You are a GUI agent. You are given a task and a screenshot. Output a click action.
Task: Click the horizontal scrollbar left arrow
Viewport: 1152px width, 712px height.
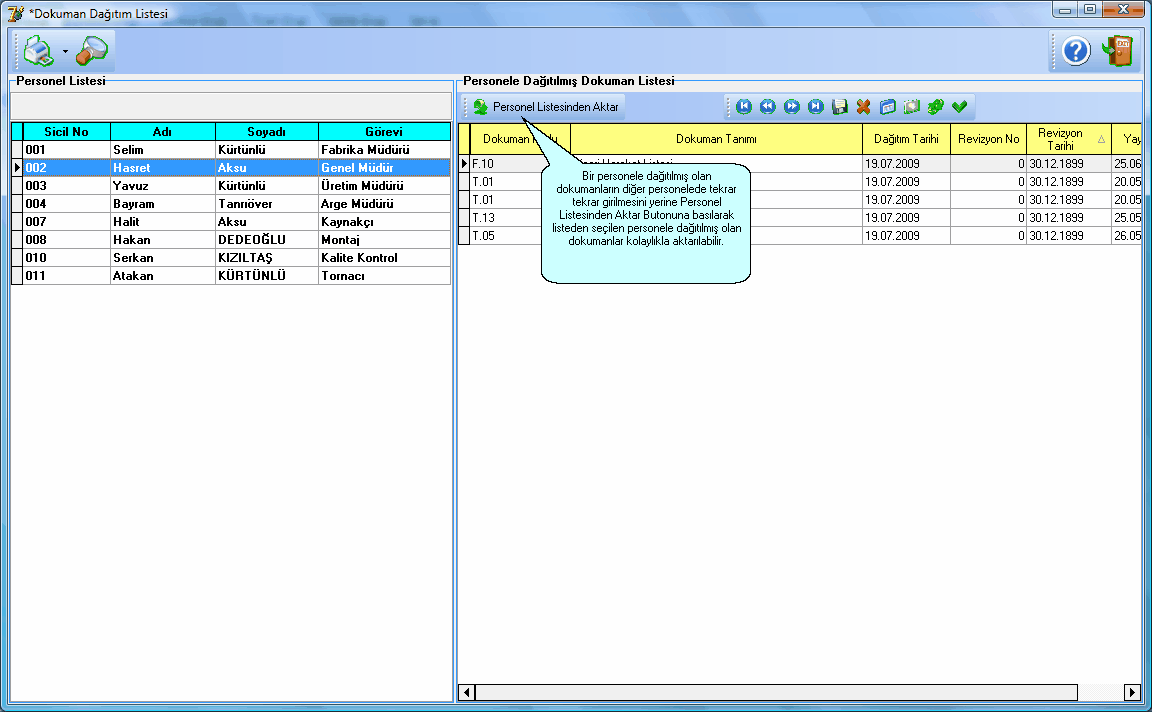click(x=467, y=692)
